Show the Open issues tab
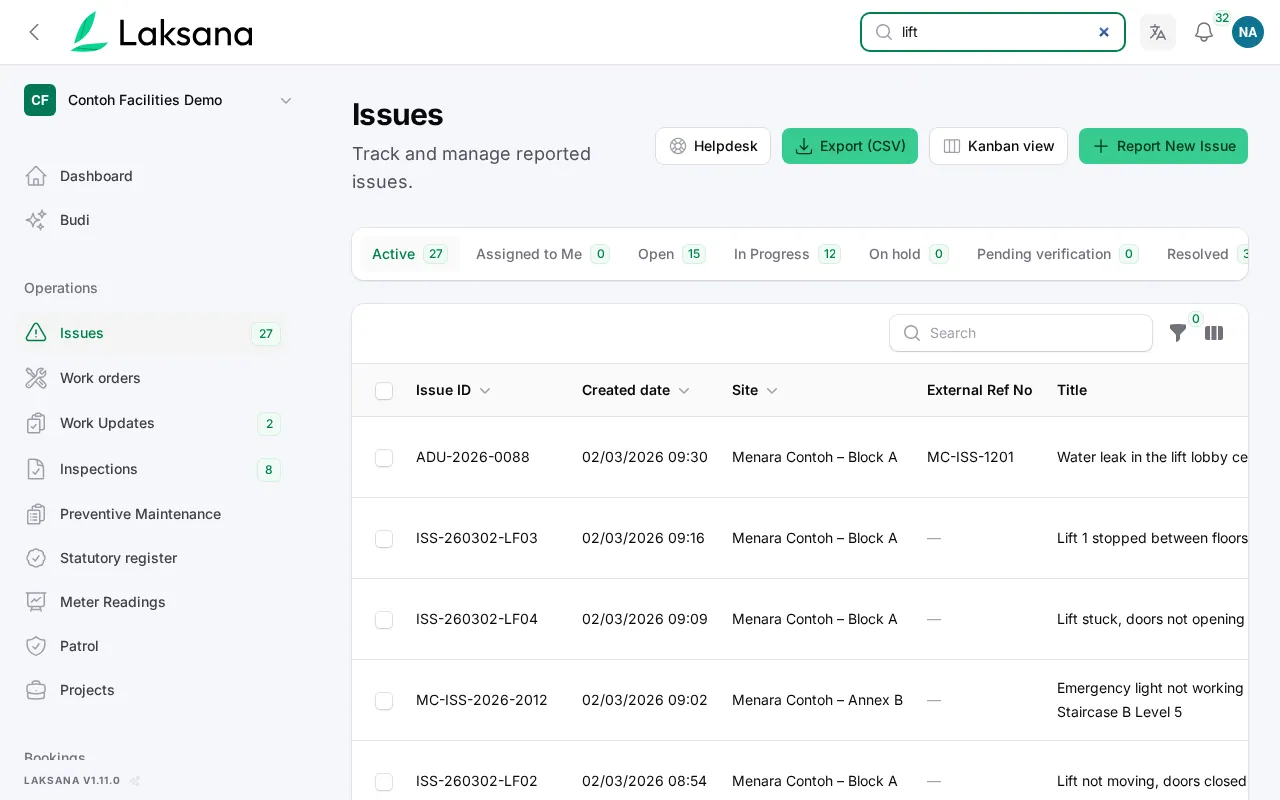1280x800 pixels. click(672, 254)
